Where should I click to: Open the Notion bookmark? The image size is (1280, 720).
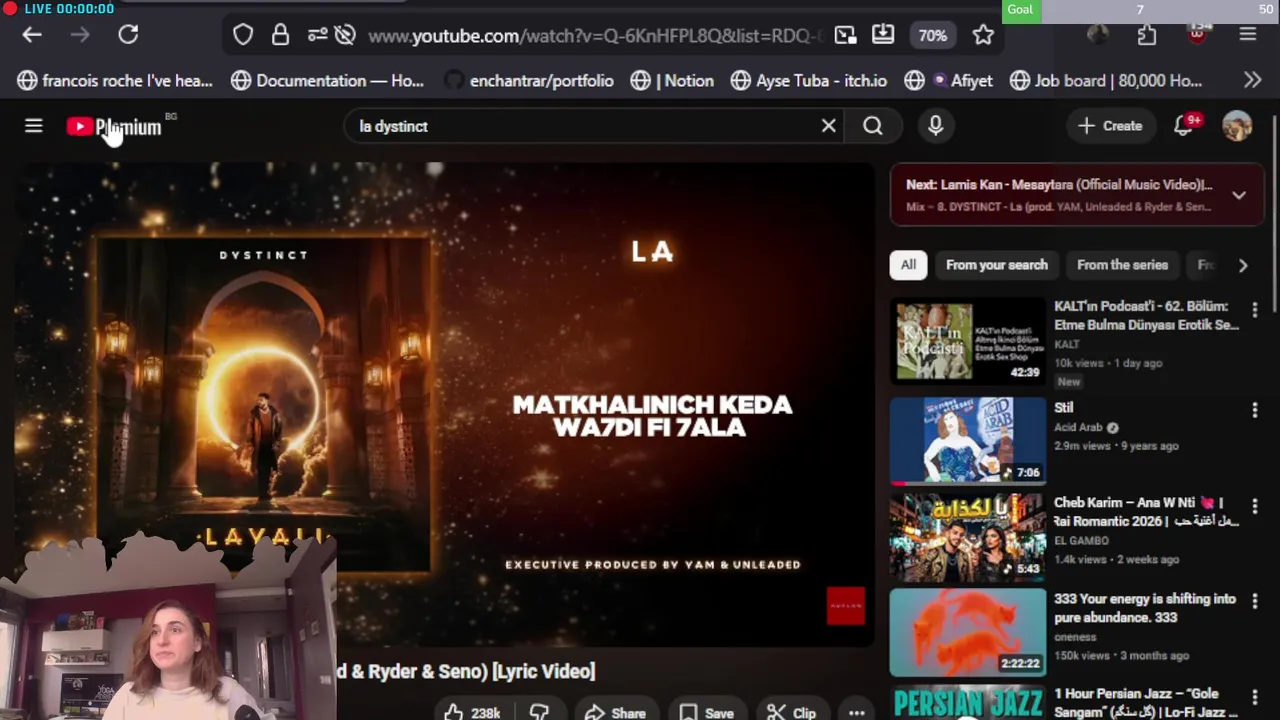pos(672,81)
